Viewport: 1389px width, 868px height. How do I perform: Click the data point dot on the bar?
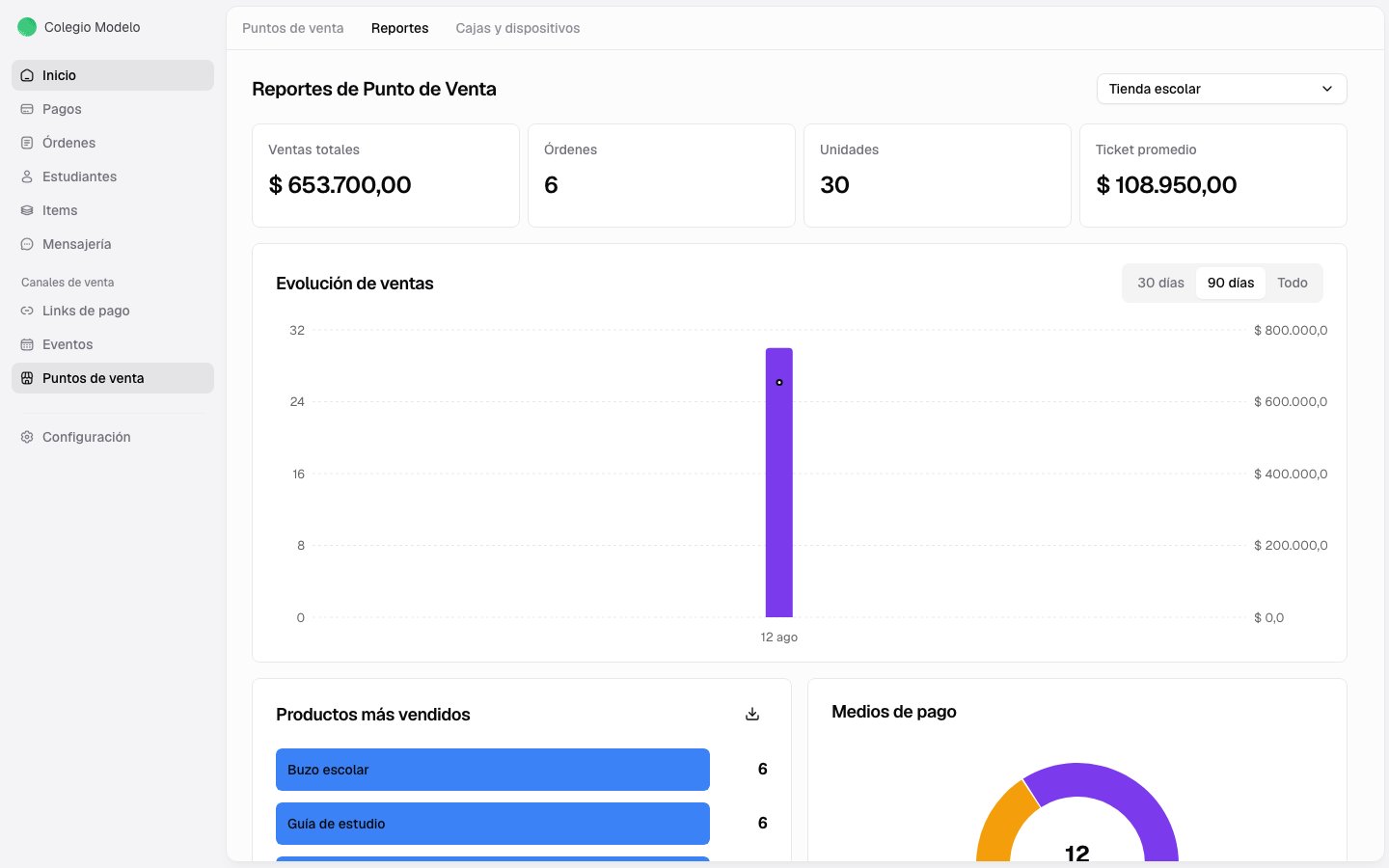coord(779,383)
